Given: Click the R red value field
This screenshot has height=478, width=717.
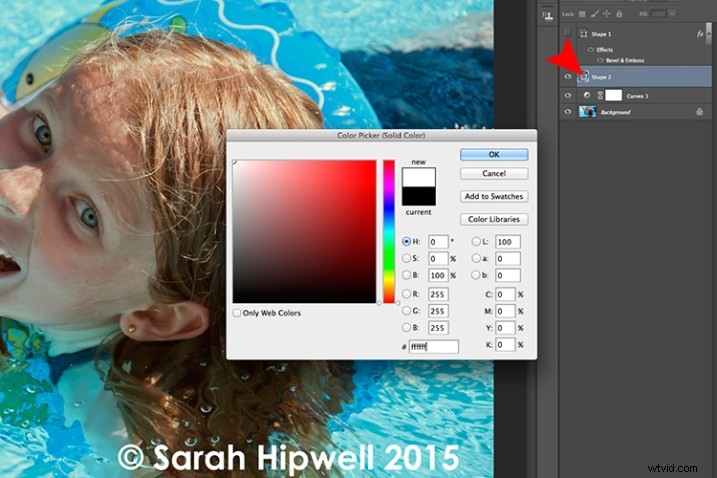Looking at the screenshot, I should point(438,295).
